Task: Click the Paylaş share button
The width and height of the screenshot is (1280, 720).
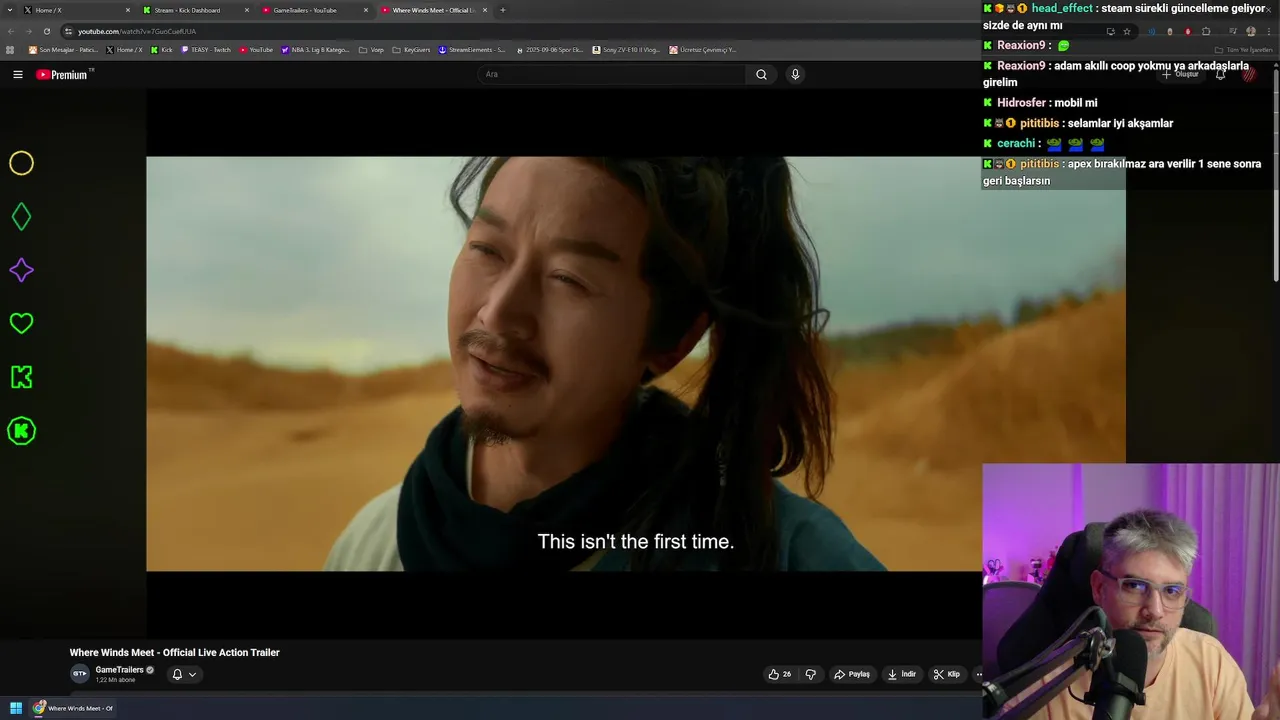Action: 852,674
